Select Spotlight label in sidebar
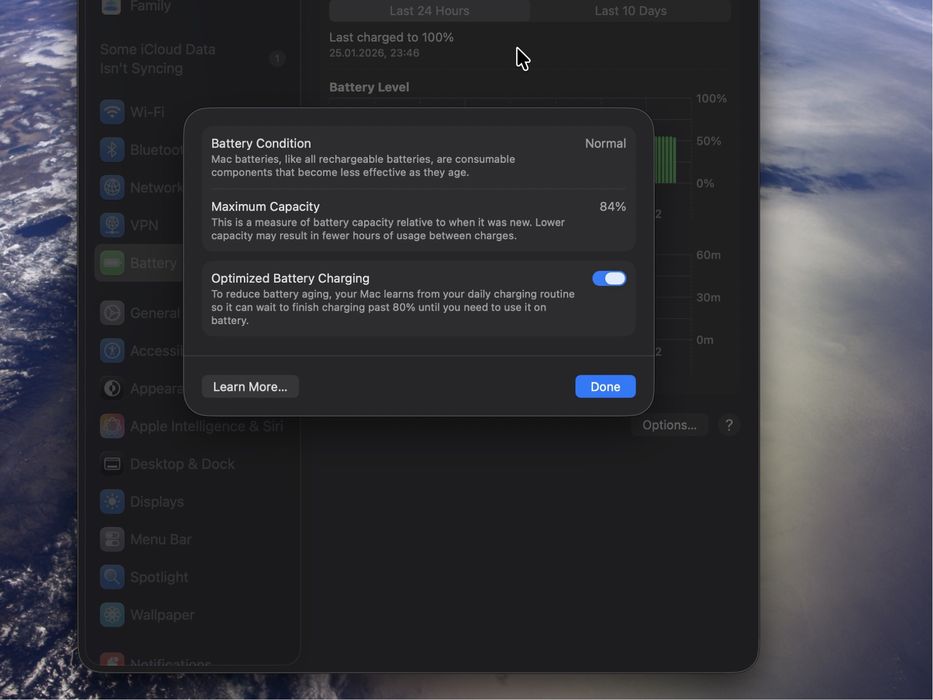Image resolution: width=933 pixels, height=700 pixels. coord(159,577)
